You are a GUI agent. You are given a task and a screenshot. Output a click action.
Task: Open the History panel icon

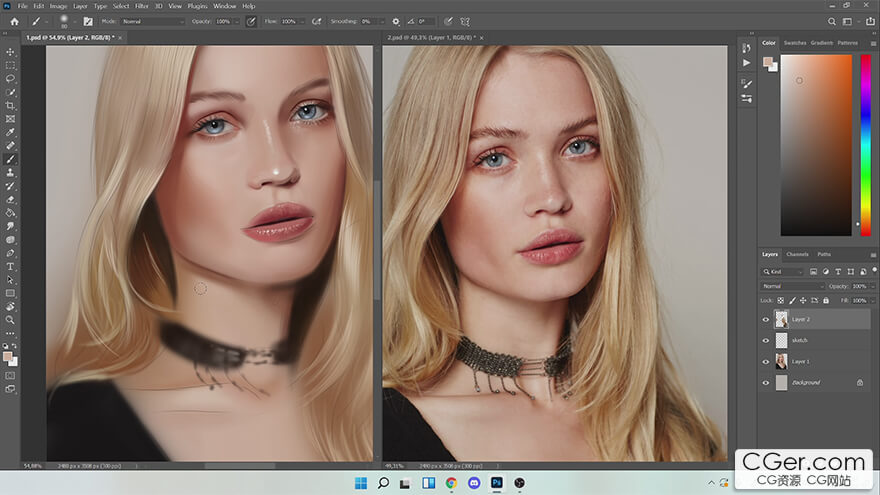pos(746,48)
